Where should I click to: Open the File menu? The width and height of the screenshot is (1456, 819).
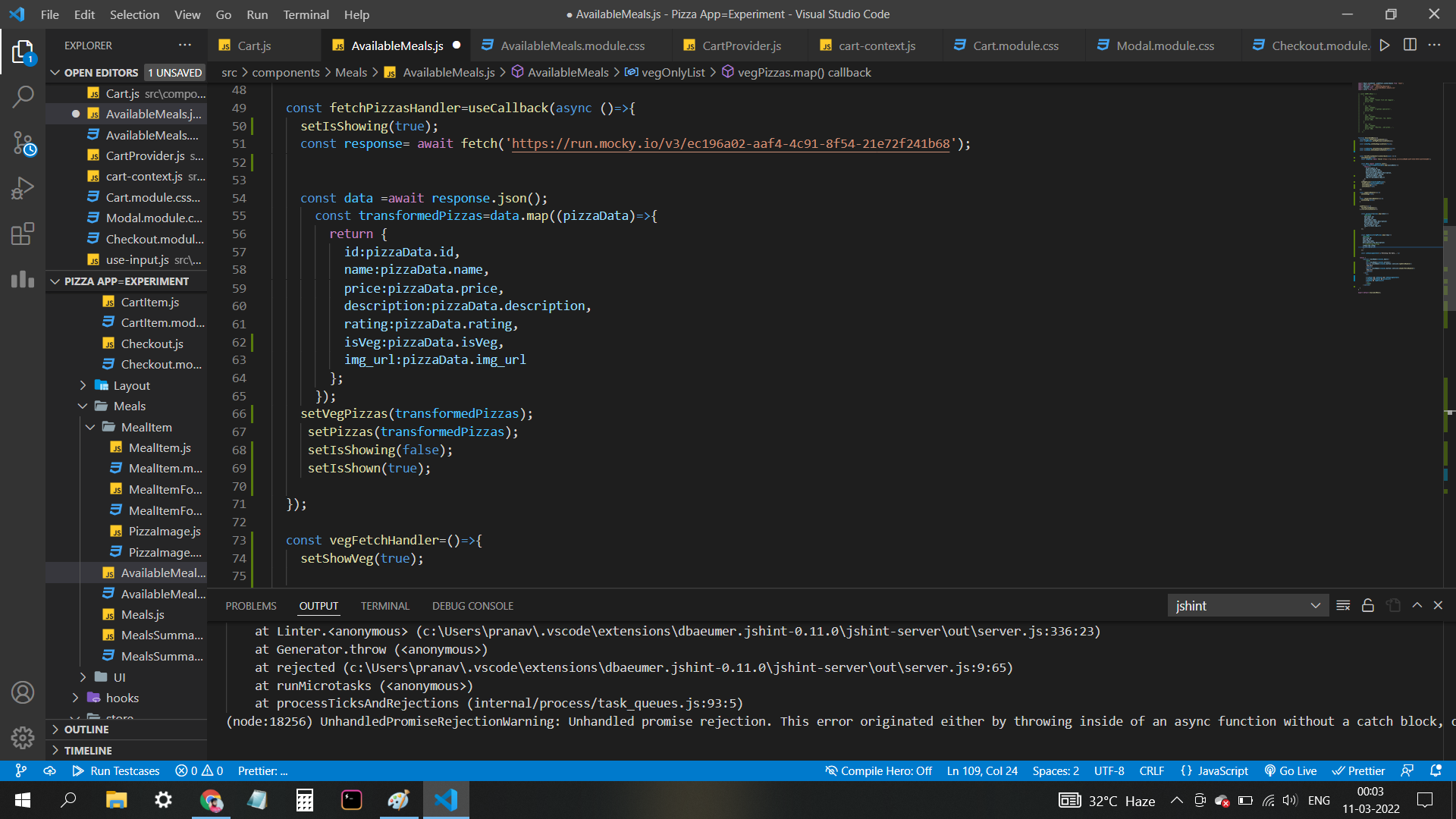pyautogui.click(x=50, y=14)
